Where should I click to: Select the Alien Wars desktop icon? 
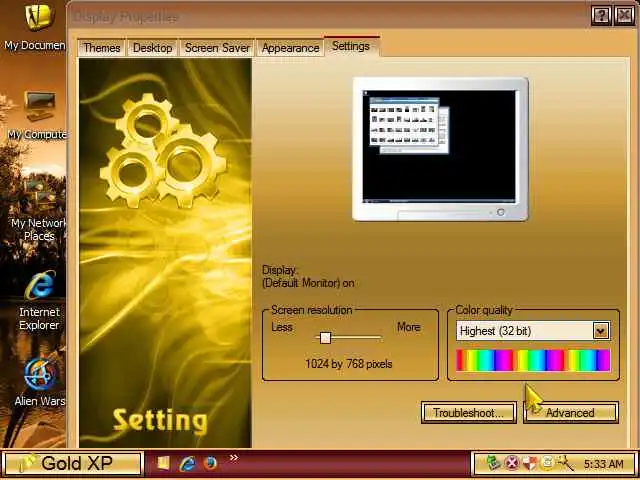(40, 382)
